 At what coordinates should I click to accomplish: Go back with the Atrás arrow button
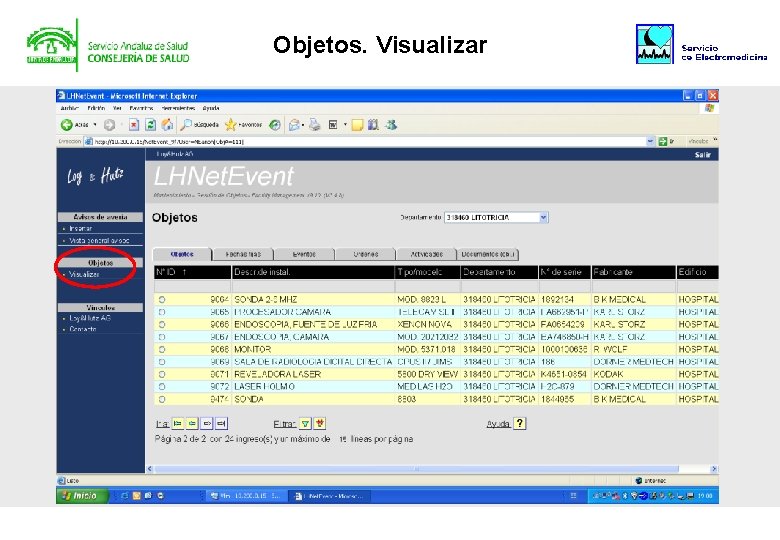point(74,125)
